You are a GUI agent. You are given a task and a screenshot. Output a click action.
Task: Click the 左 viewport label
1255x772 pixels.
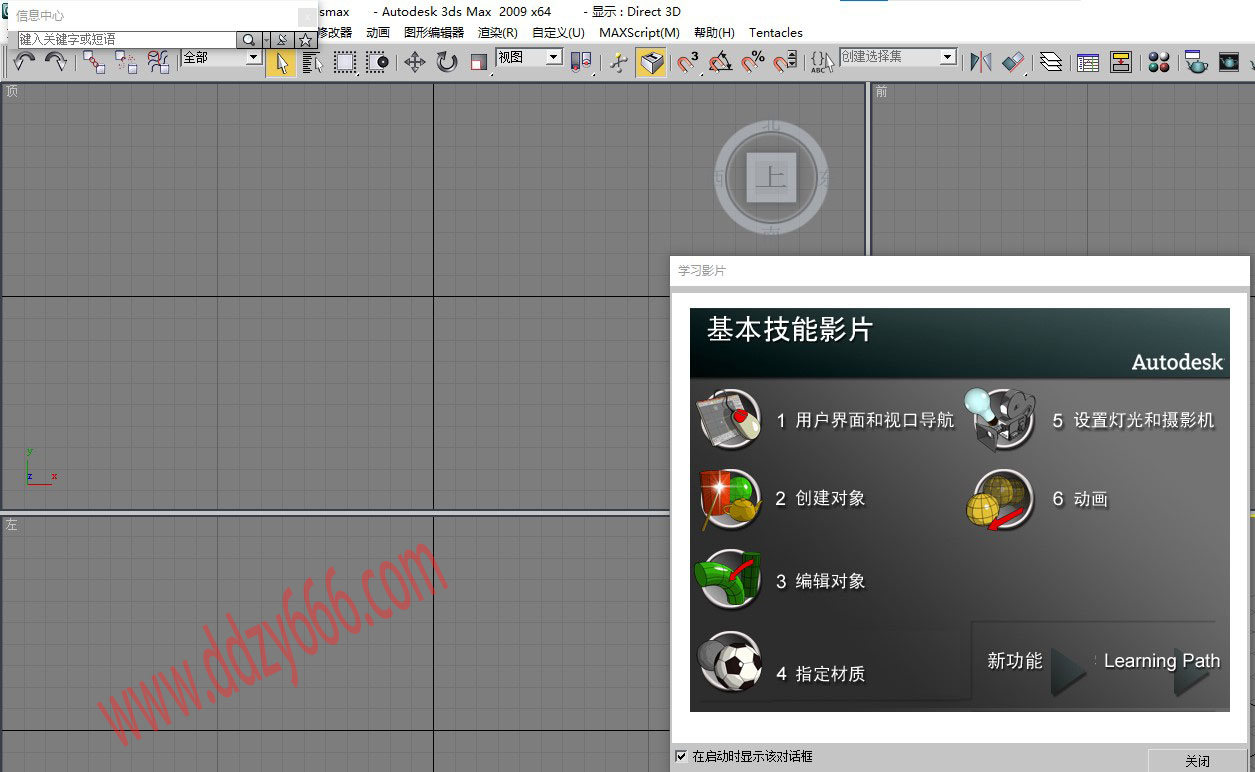click(12, 525)
